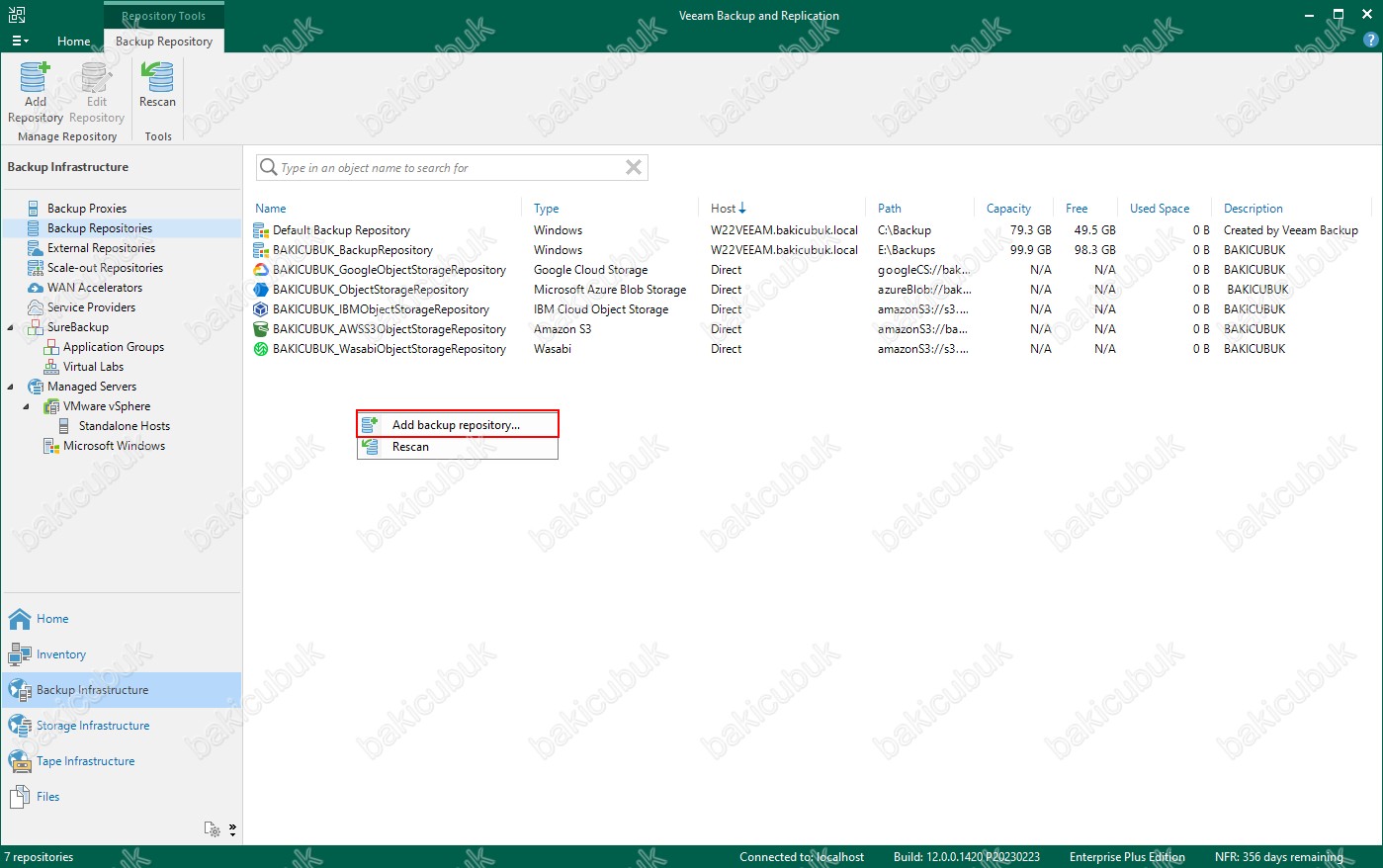Viewport: 1383px width, 868px height.
Task: Click the Amazon S3 repository icon
Action: [x=261, y=329]
